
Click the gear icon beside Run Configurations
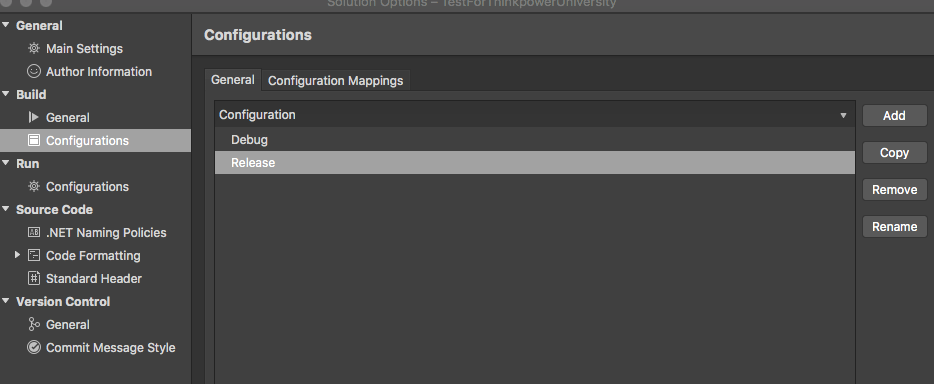[34, 186]
